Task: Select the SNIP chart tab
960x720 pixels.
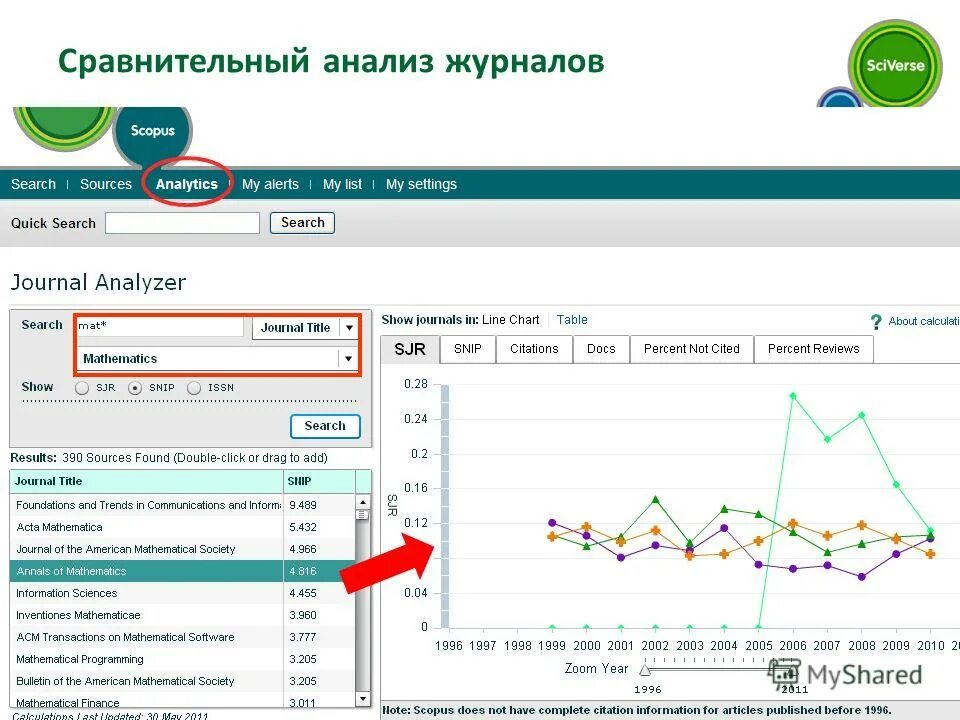Action: coord(468,349)
